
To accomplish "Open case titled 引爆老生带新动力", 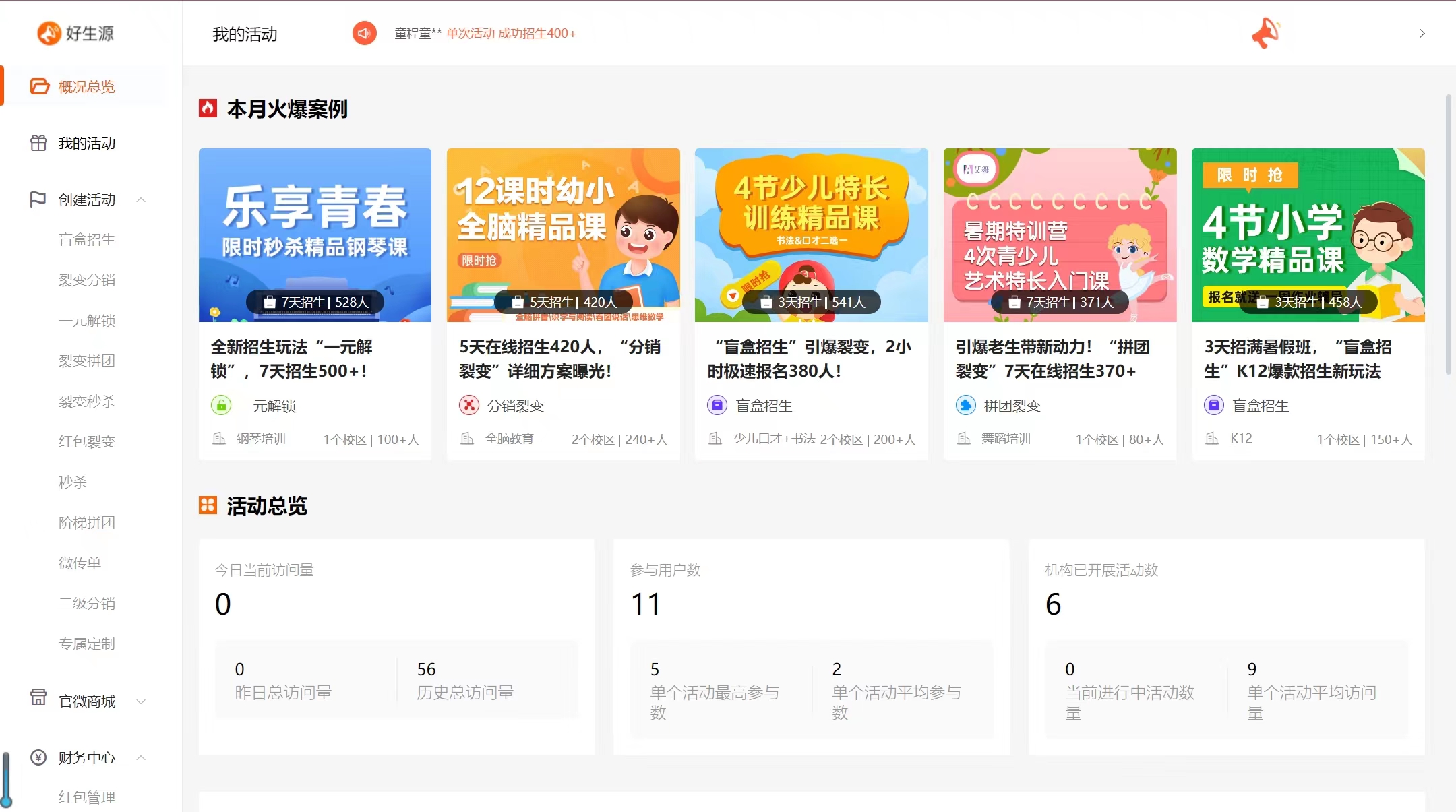I will click(1053, 358).
